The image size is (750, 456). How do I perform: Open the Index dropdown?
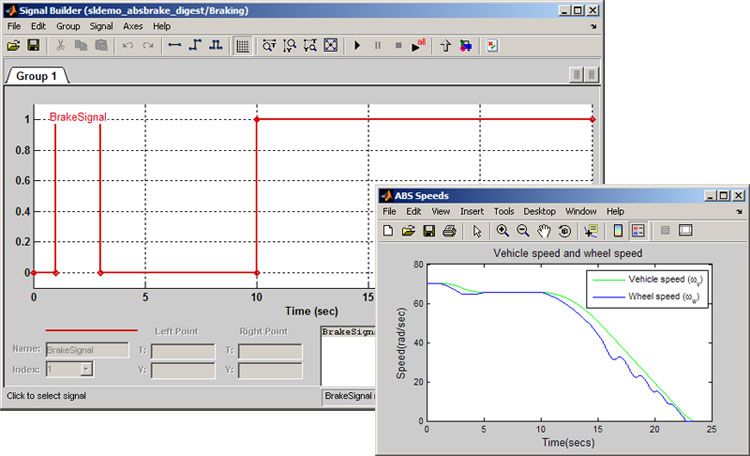pyautogui.click(x=86, y=369)
